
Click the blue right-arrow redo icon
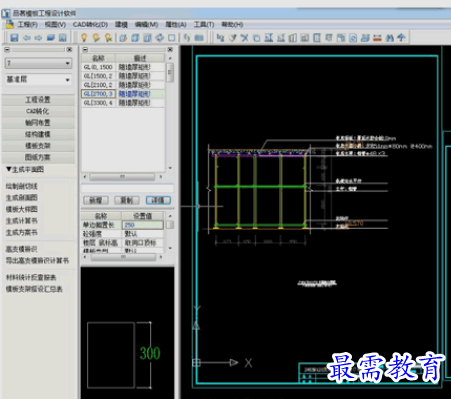point(38,38)
